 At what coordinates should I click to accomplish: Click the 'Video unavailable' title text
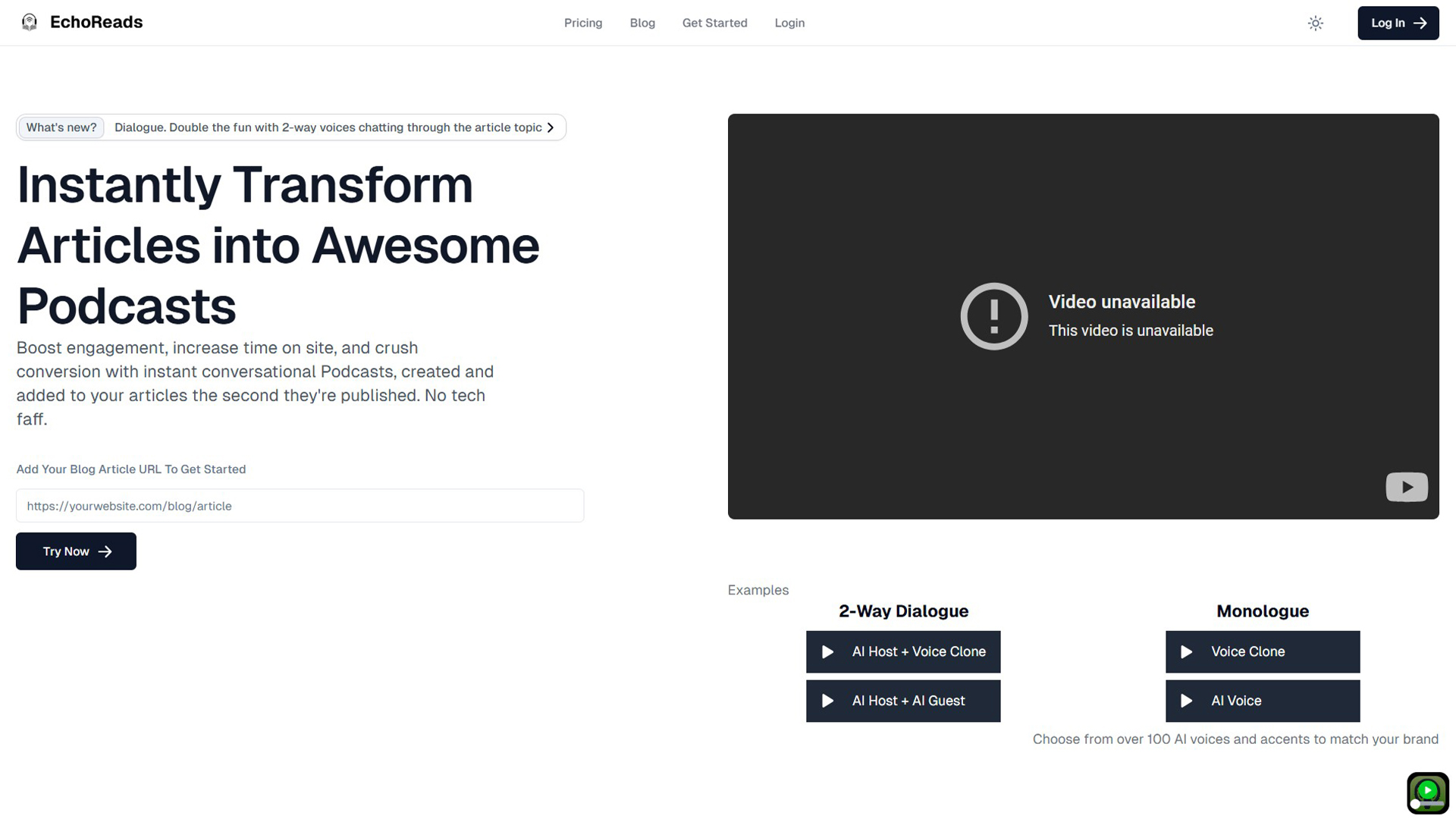pos(1122,302)
